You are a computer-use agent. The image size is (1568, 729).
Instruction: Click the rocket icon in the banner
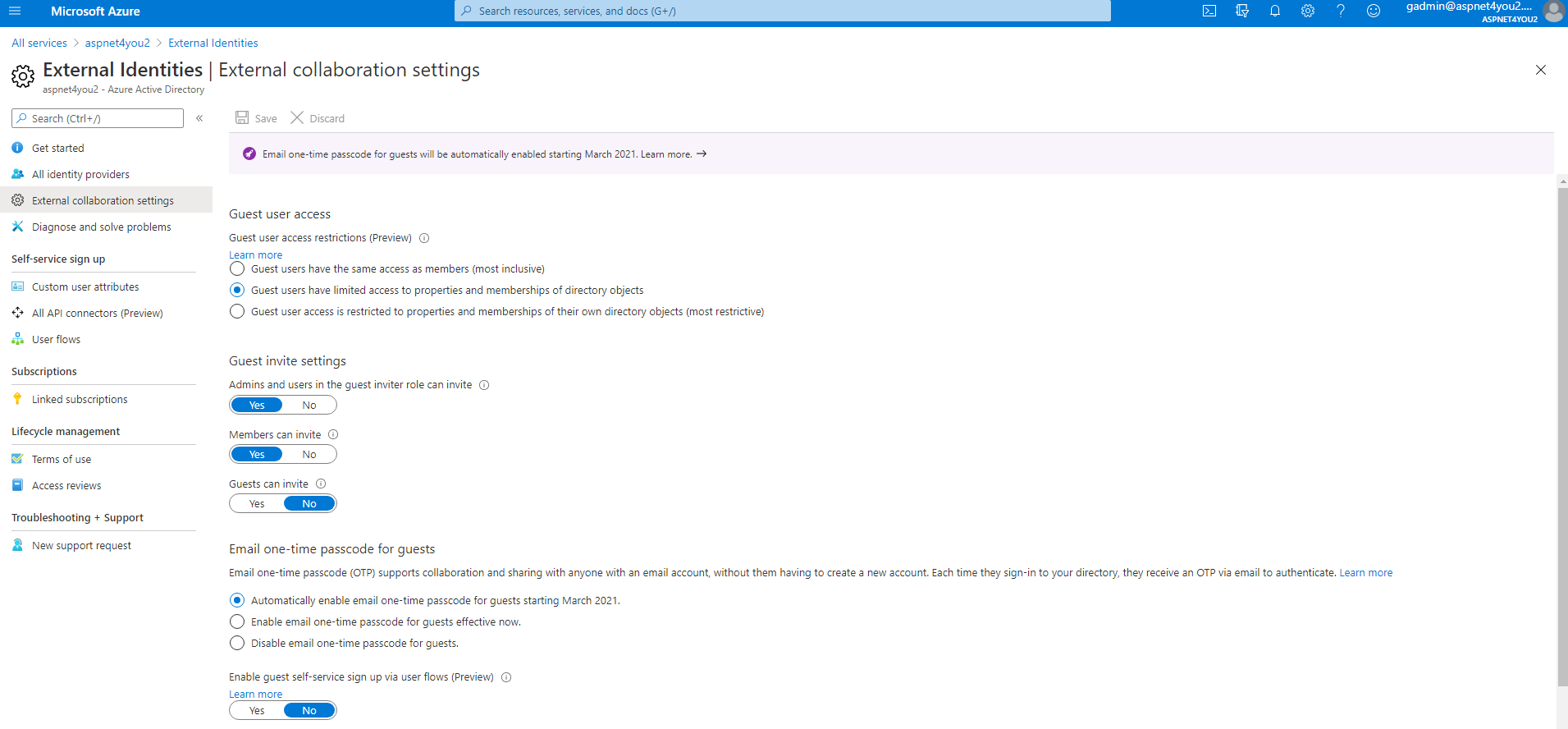point(249,154)
